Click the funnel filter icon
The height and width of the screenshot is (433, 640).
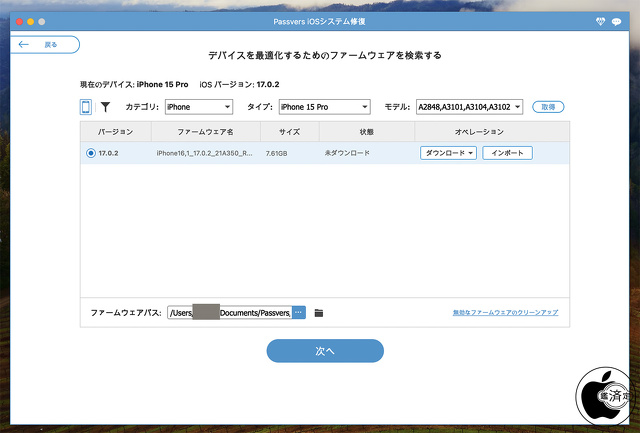pos(106,107)
